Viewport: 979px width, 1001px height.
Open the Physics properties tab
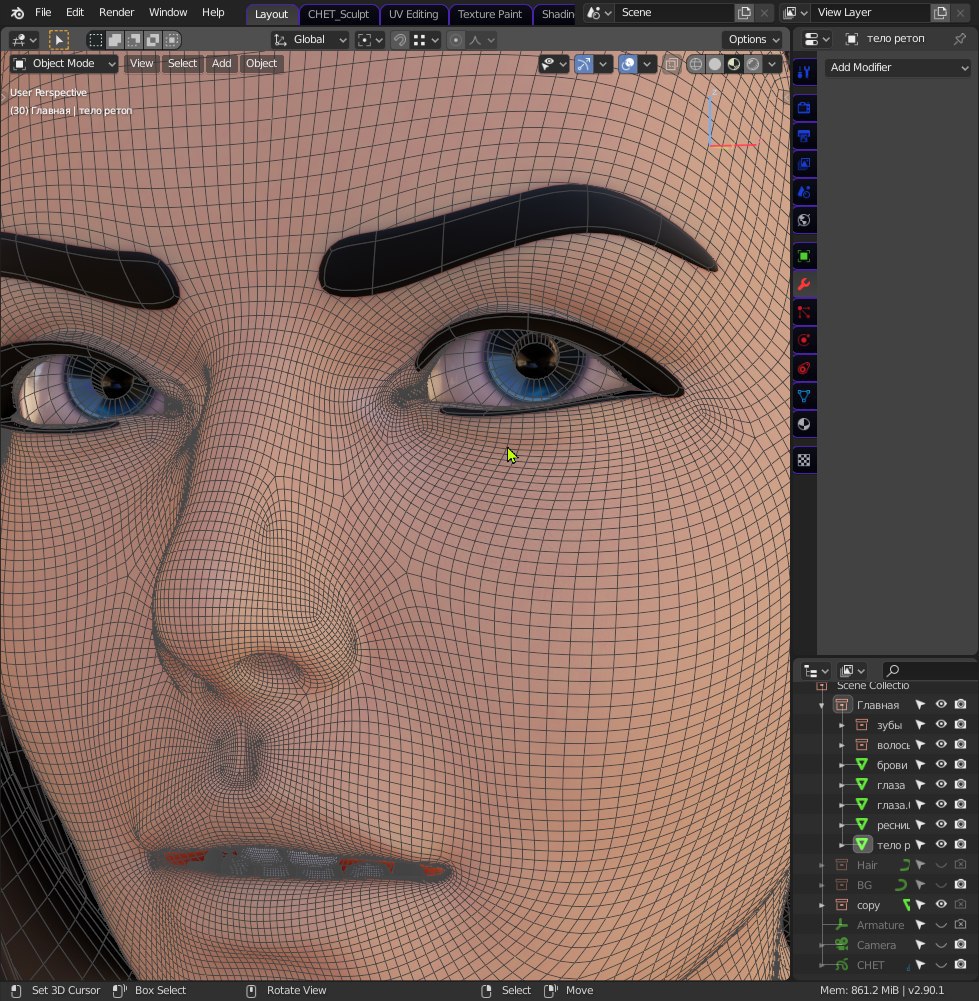tap(804, 340)
